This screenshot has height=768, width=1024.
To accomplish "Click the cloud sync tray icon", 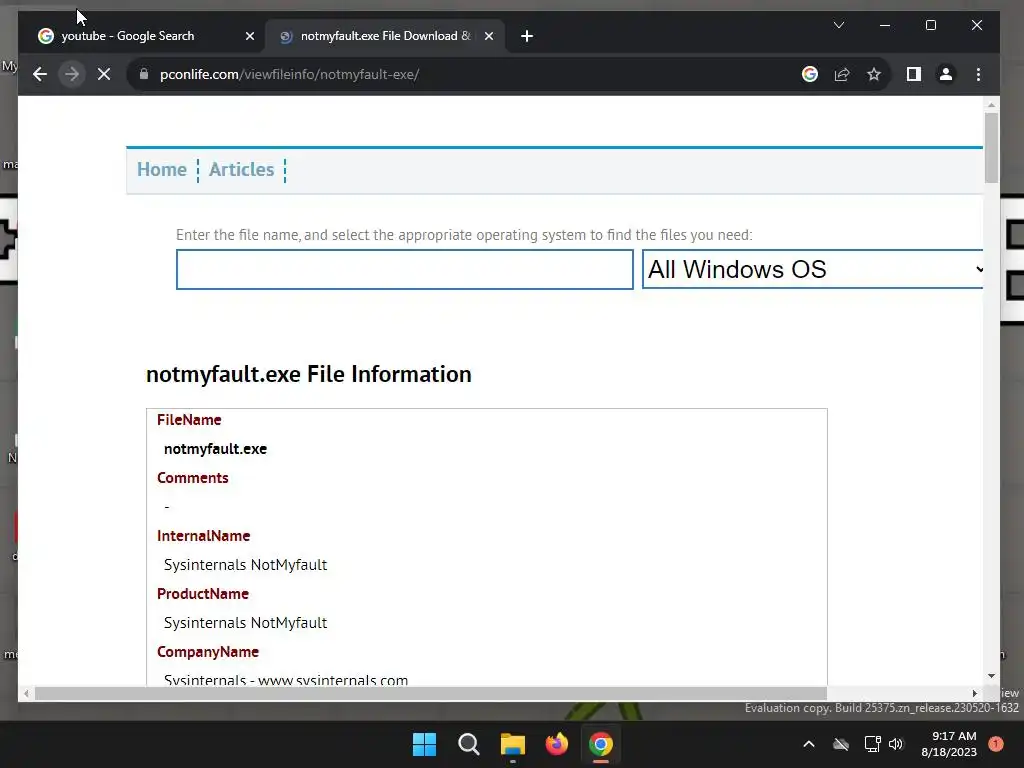I will tap(841, 744).
